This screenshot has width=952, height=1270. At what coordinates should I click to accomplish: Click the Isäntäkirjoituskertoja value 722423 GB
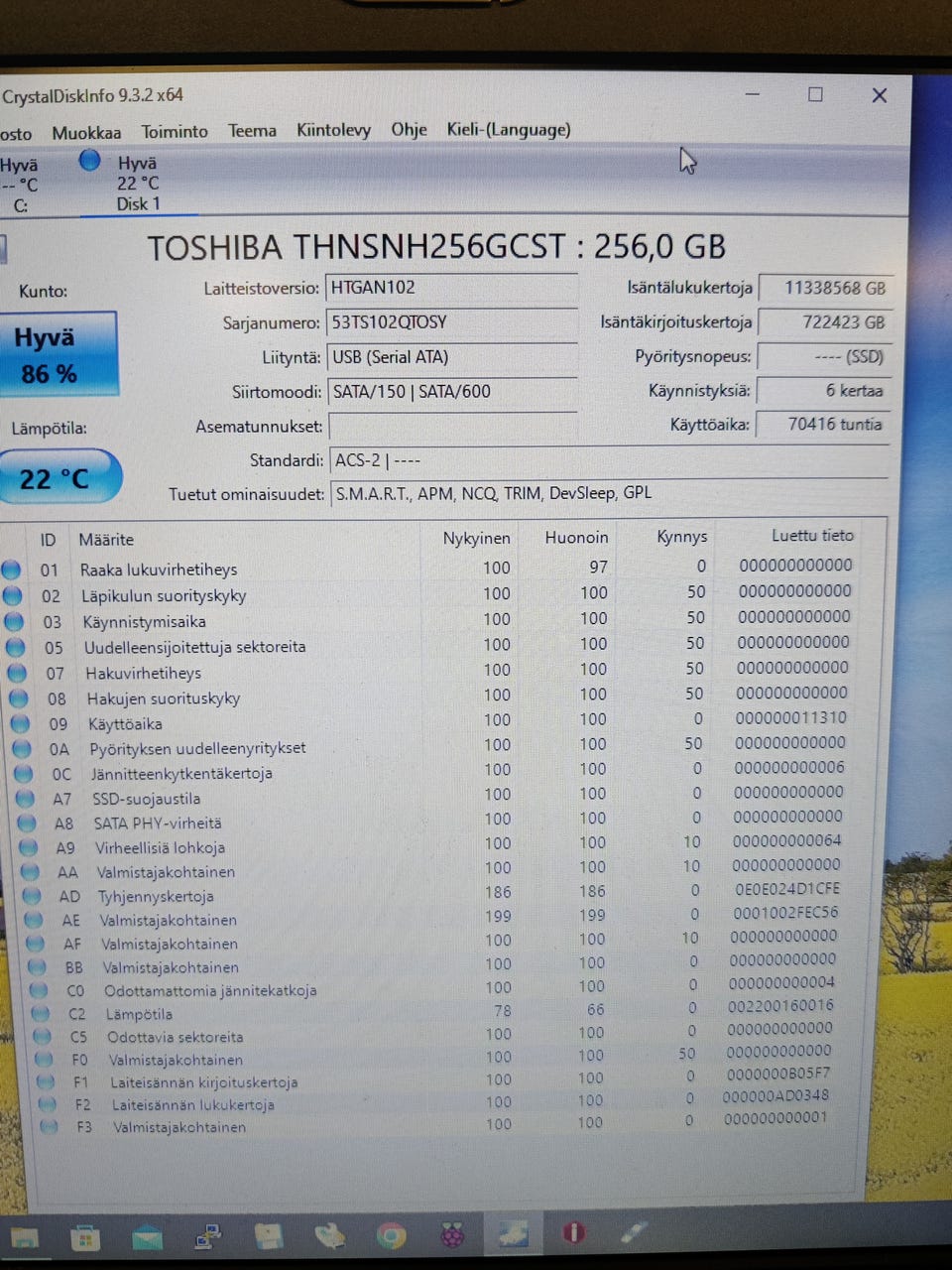(x=825, y=322)
